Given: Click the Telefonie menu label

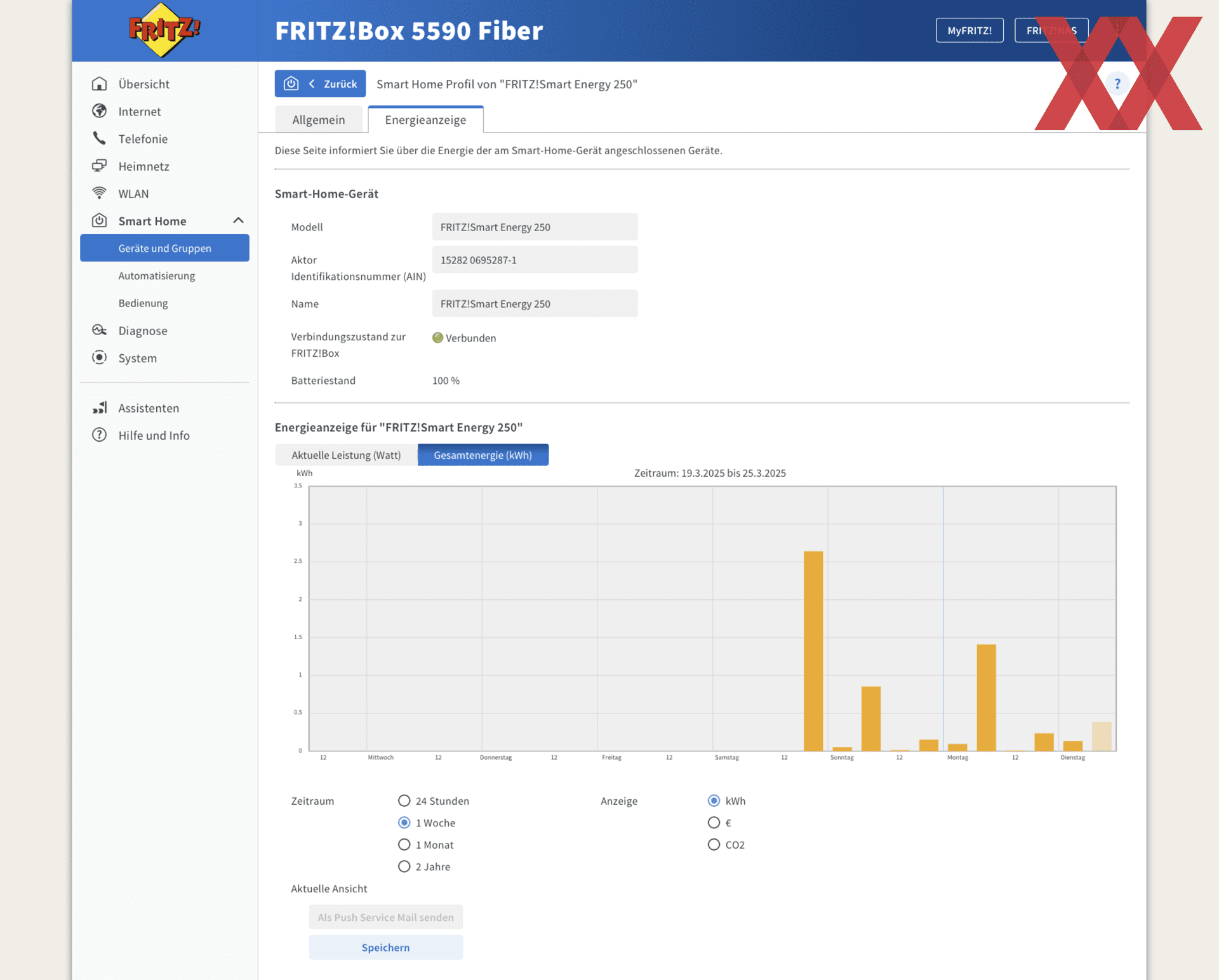Looking at the screenshot, I should pyautogui.click(x=143, y=138).
